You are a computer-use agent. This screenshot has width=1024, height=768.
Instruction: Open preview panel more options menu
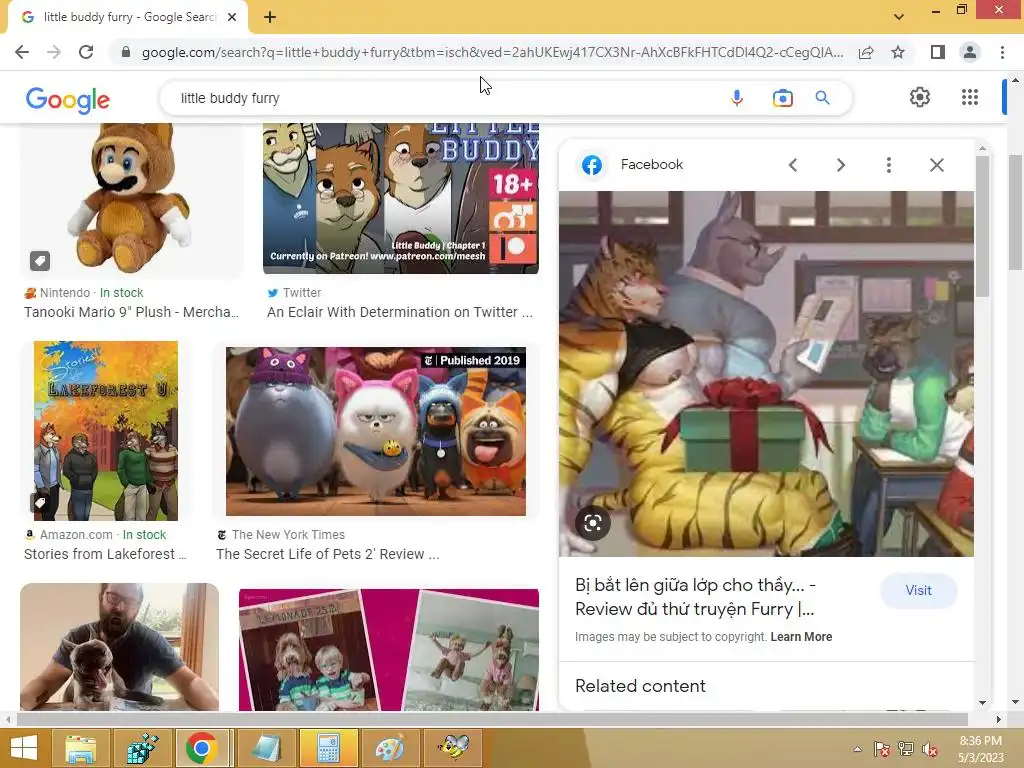point(888,165)
